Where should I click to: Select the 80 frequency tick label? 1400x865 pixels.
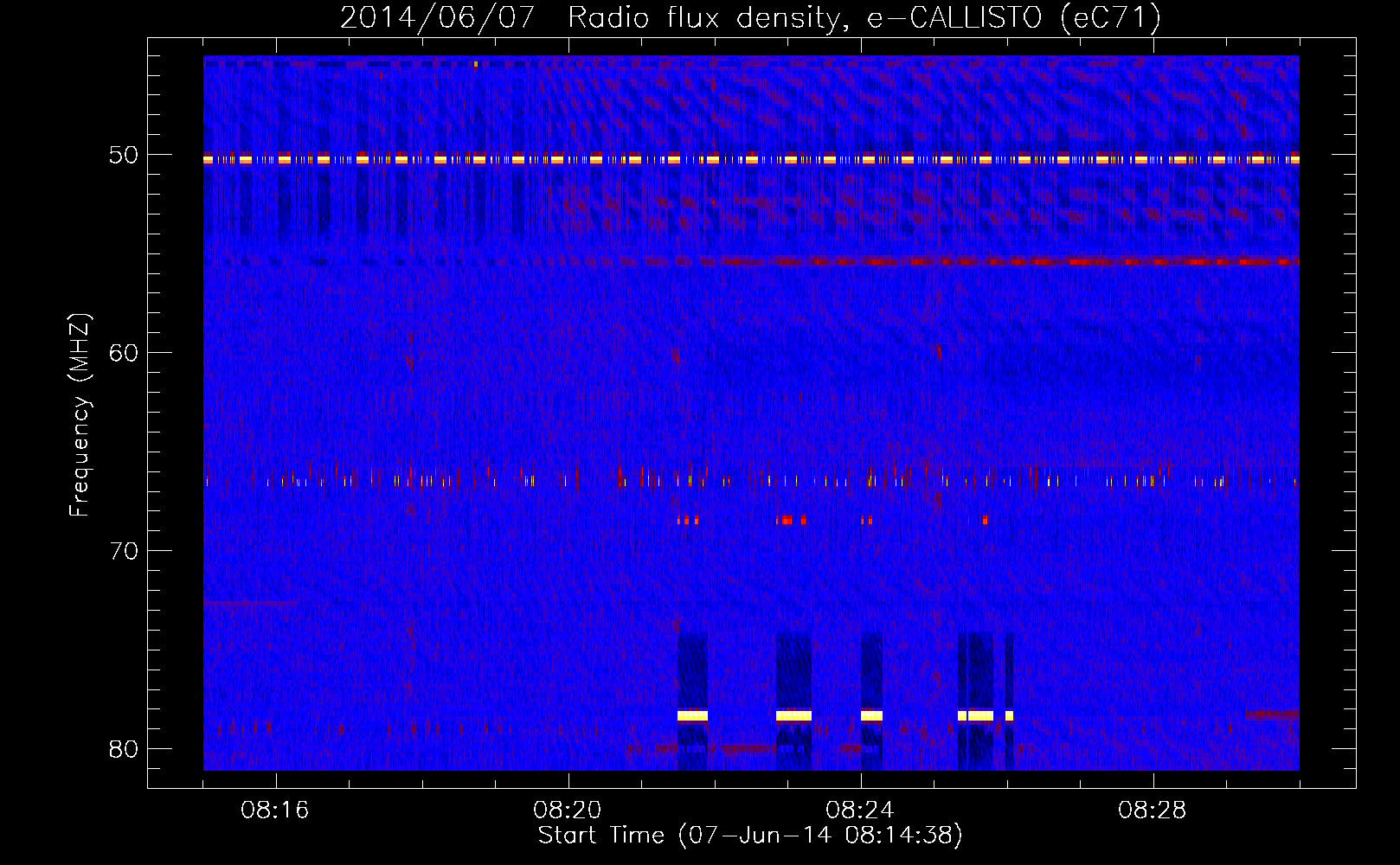click(x=124, y=749)
